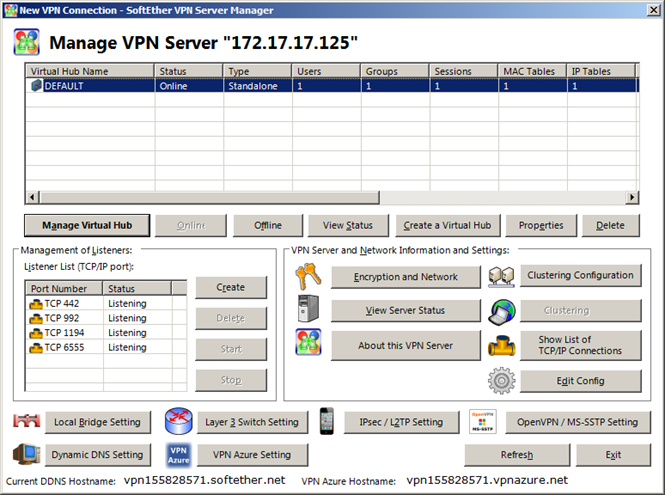665x495 pixels.
Task: Click Azure hostname vpn155828571.vpnazure.net
Action: [487, 480]
